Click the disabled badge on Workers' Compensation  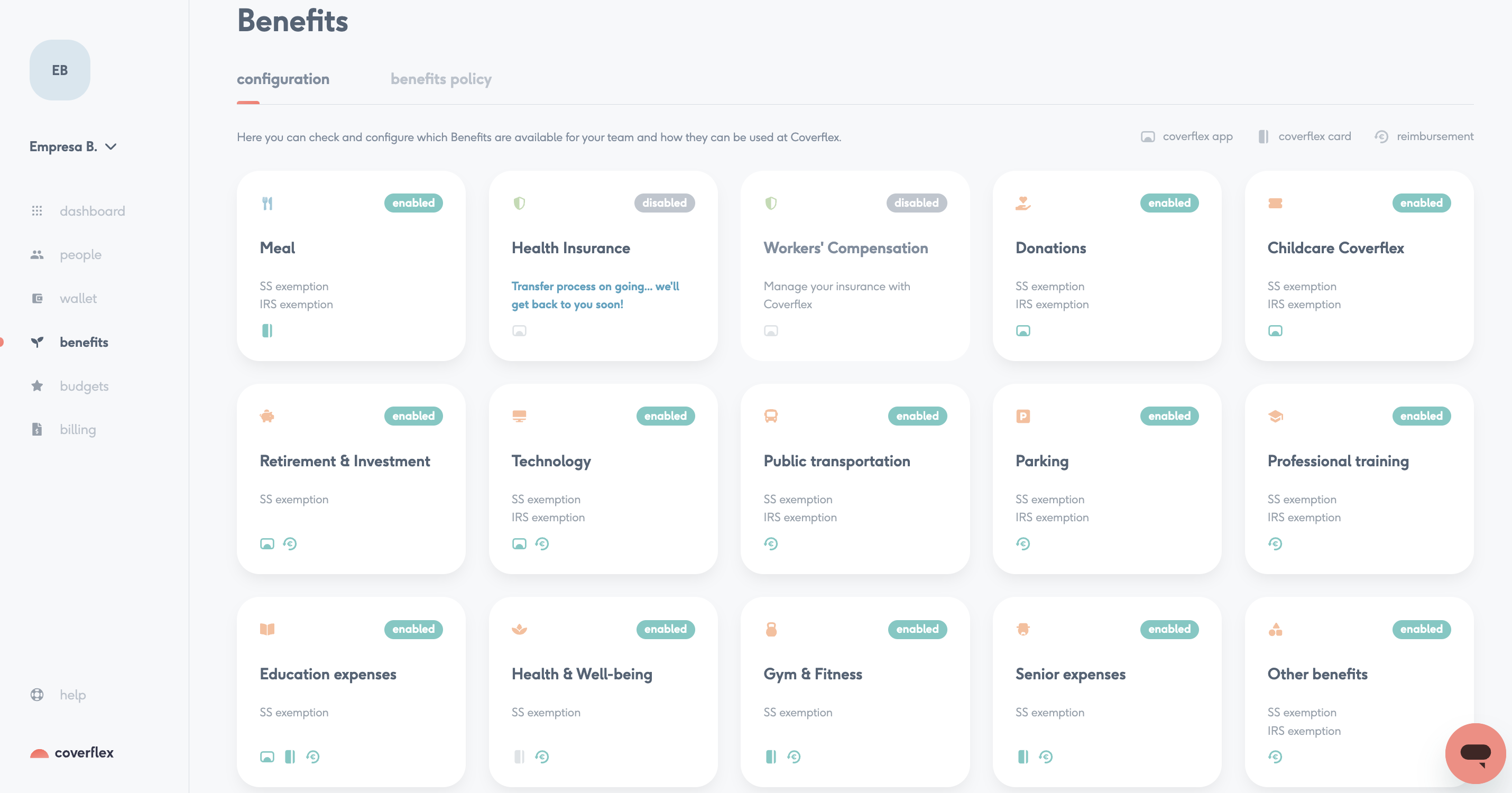click(x=917, y=202)
